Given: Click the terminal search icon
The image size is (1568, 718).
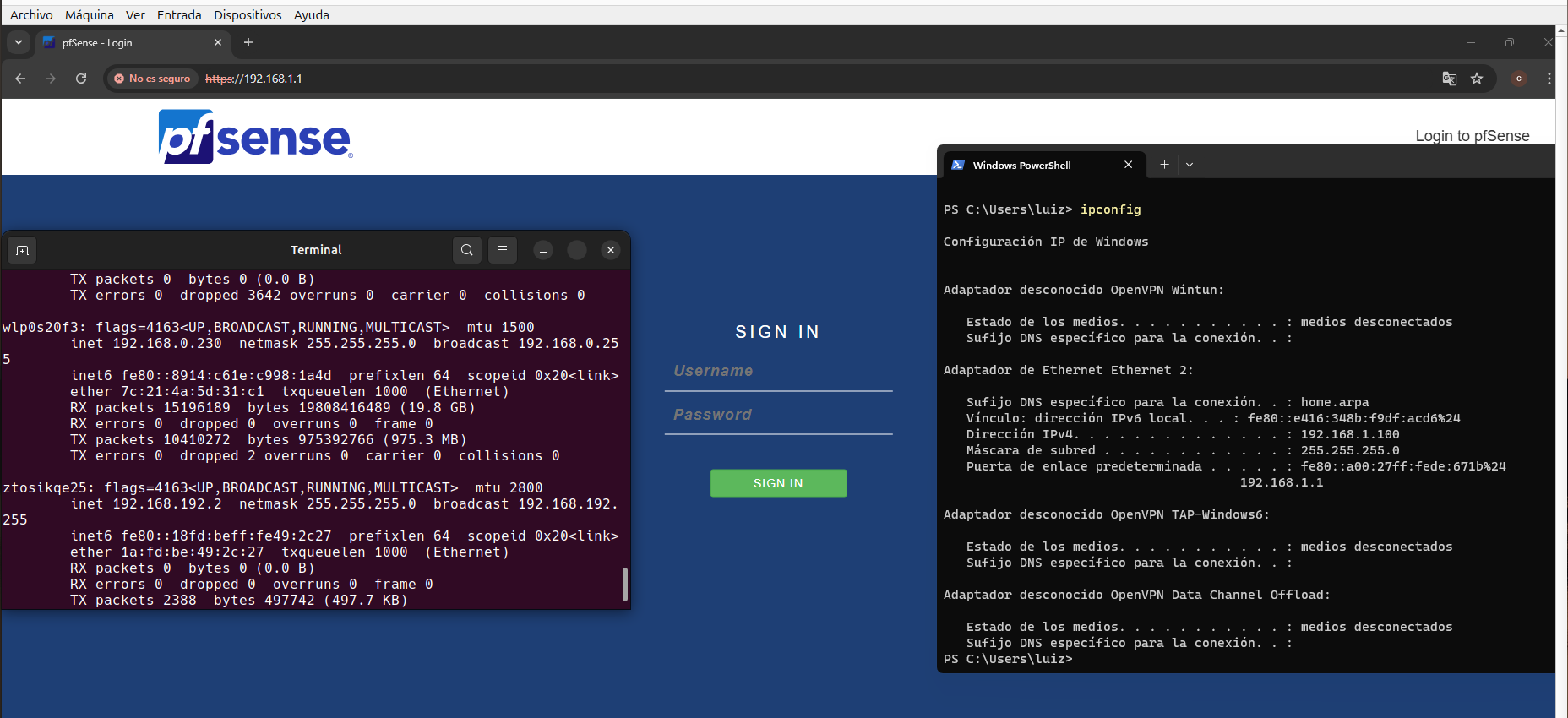Looking at the screenshot, I should tap(467, 250).
